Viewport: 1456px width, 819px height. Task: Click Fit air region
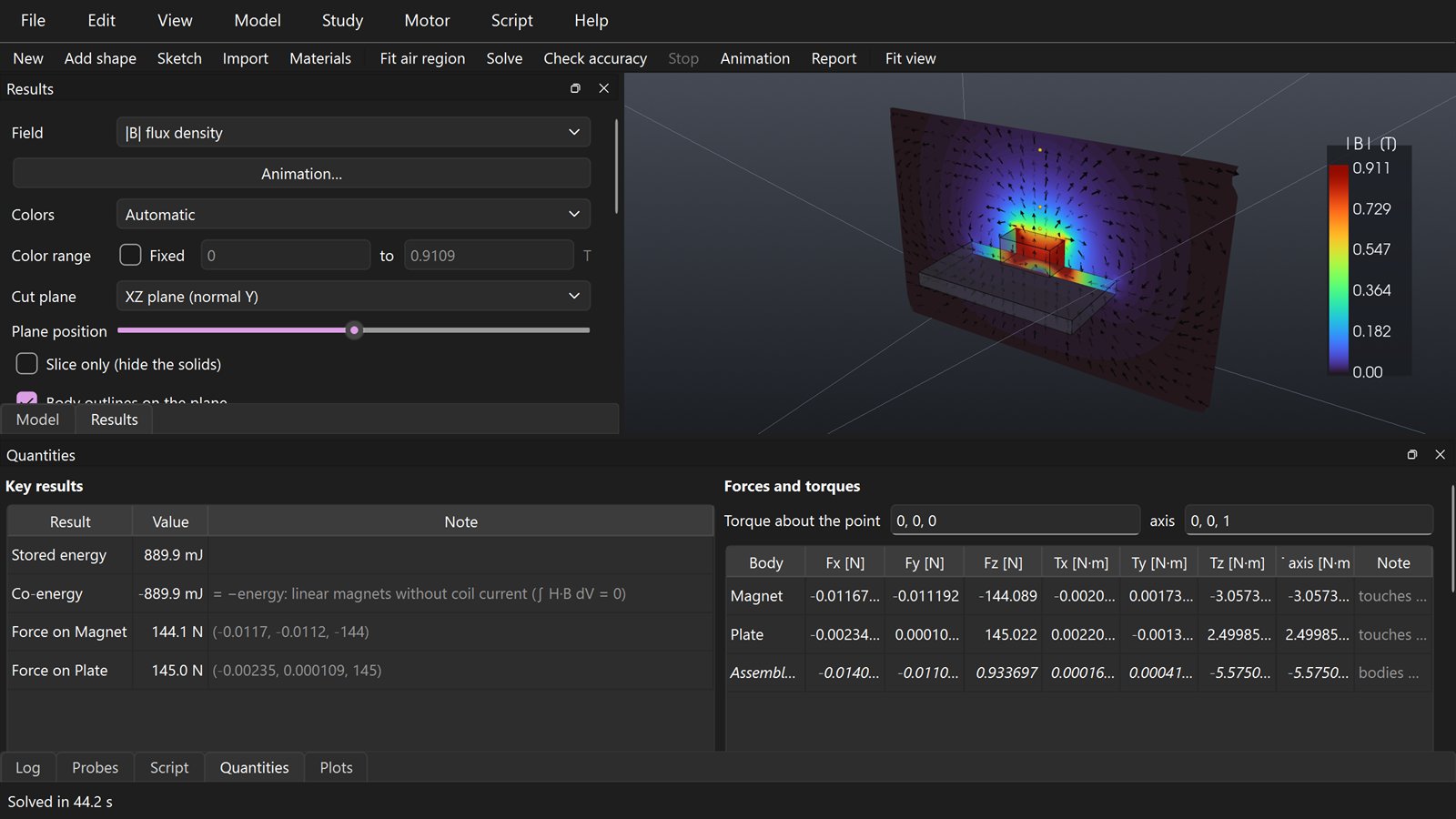click(422, 58)
